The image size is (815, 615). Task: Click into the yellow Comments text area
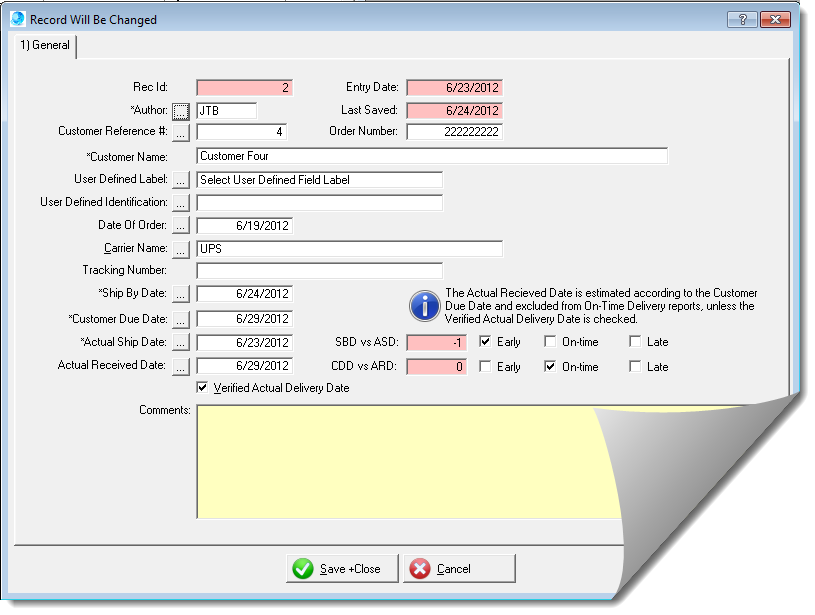pyautogui.click(x=400, y=460)
